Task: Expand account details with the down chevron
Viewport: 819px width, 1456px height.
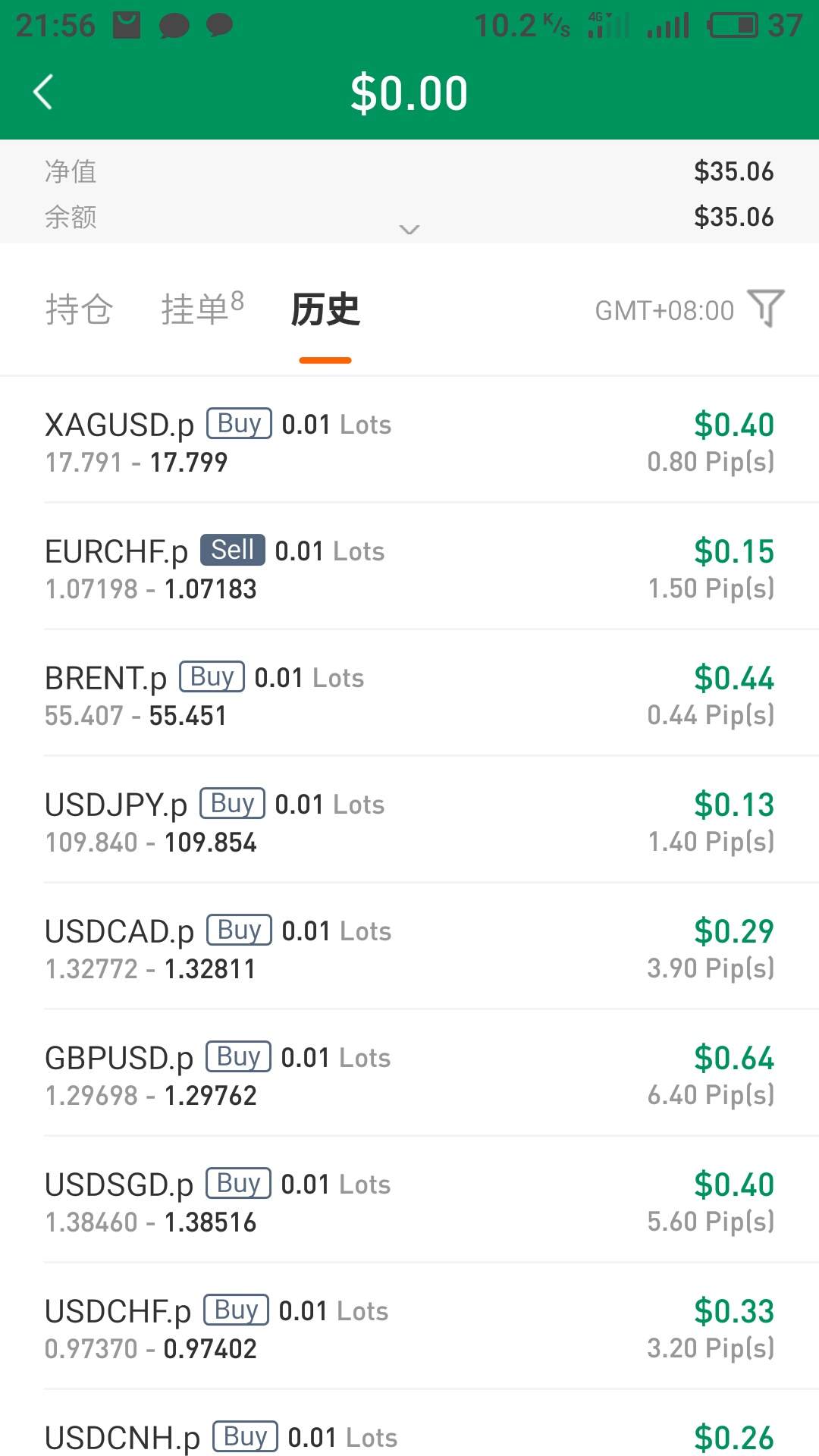Action: [409, 229]
